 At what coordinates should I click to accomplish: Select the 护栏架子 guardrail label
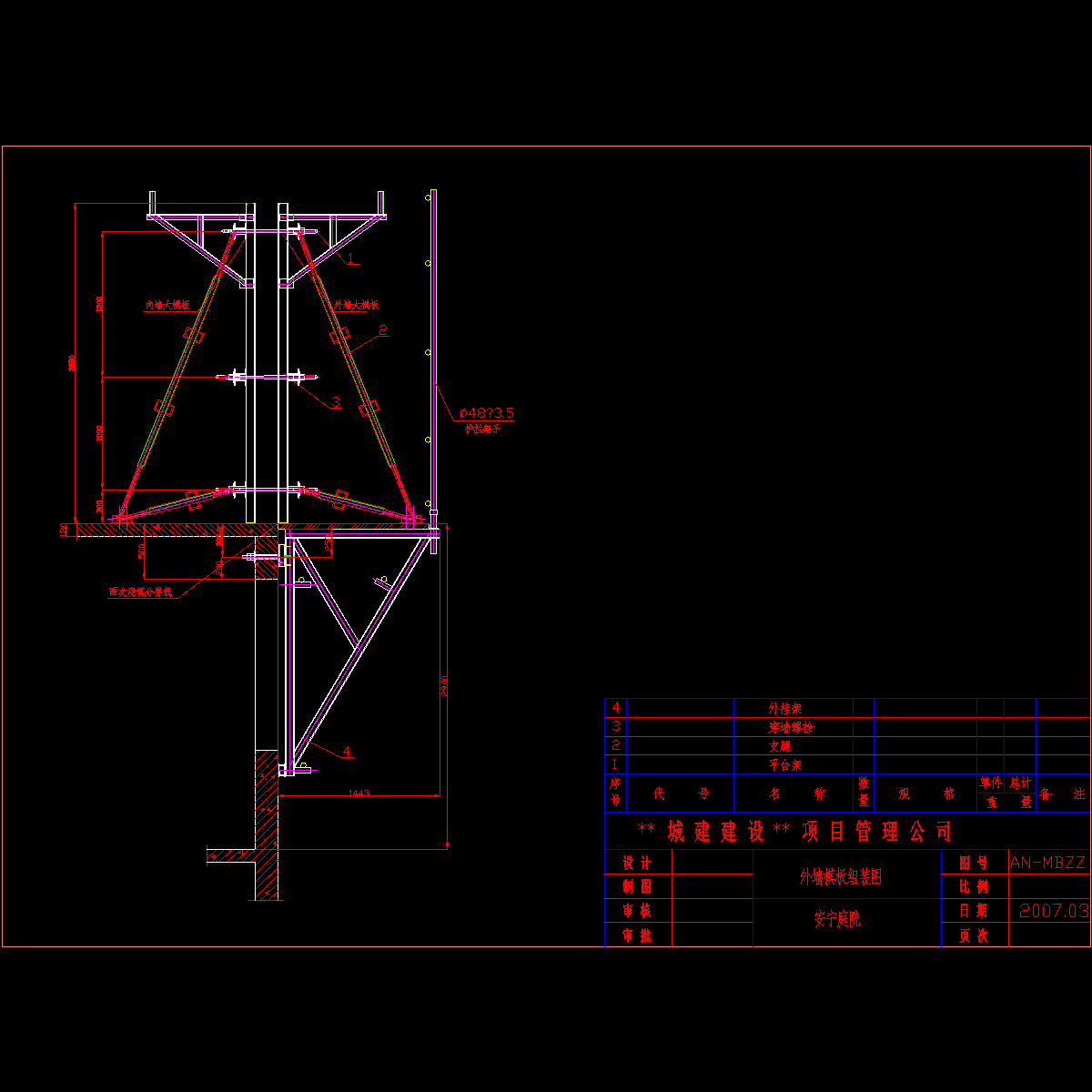(x=482, y=428)
